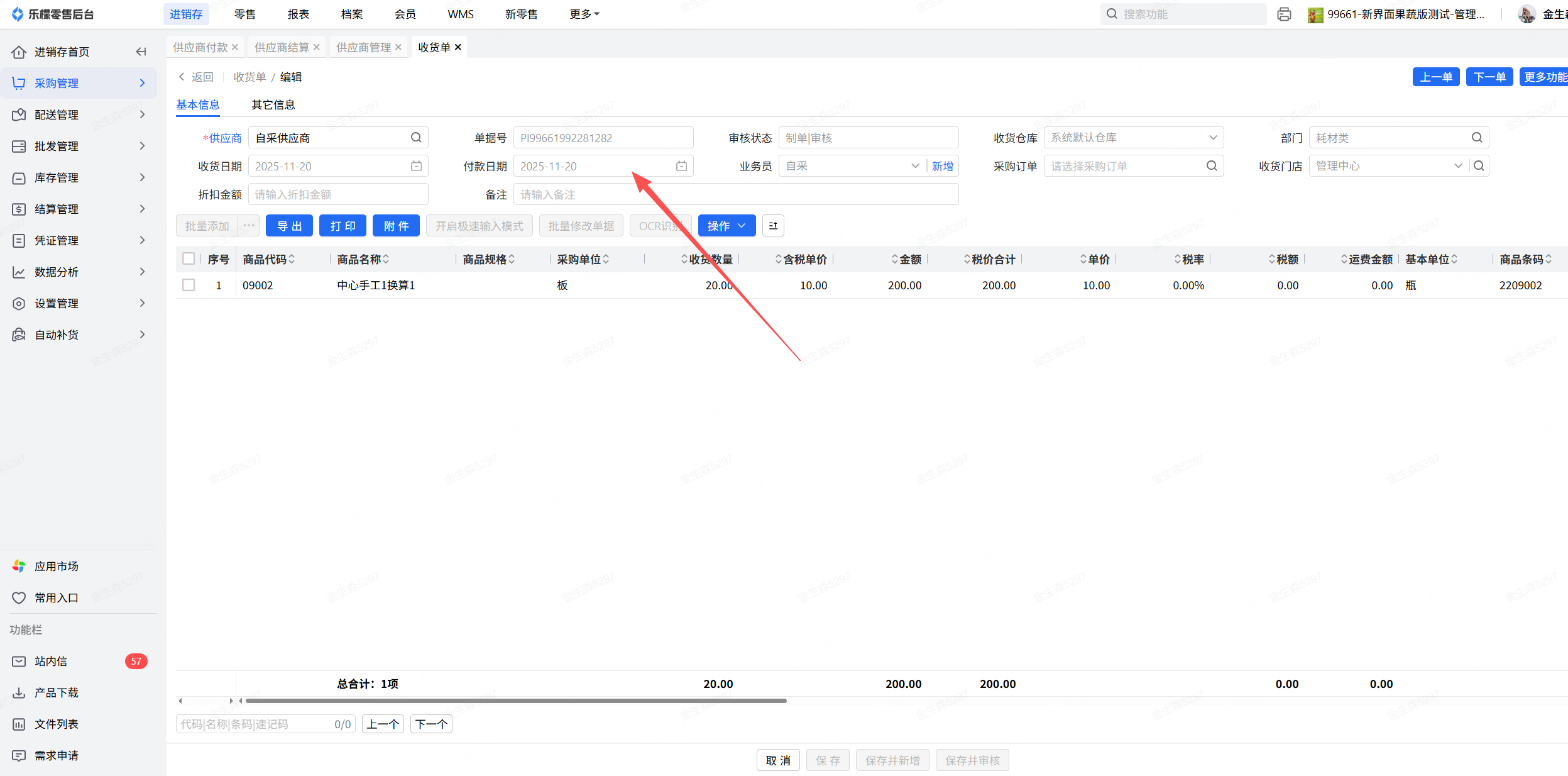Image resolution: width=1568 pixels, height=776 pixels.
Task: Click the 备注 input field
Action: pos(735,194)
